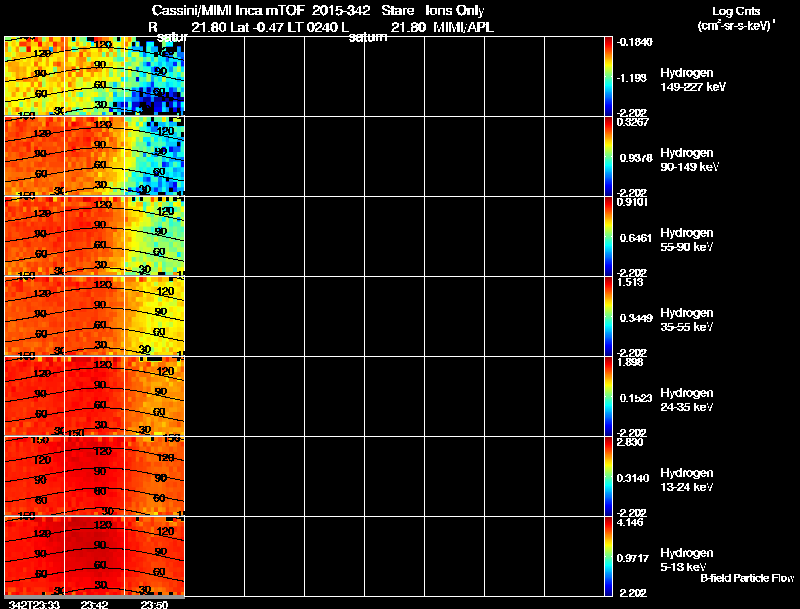Click the Hydrogen 5-13 keV color bar
Viewport: 800px width, 609px height.
tap(608, 556)
